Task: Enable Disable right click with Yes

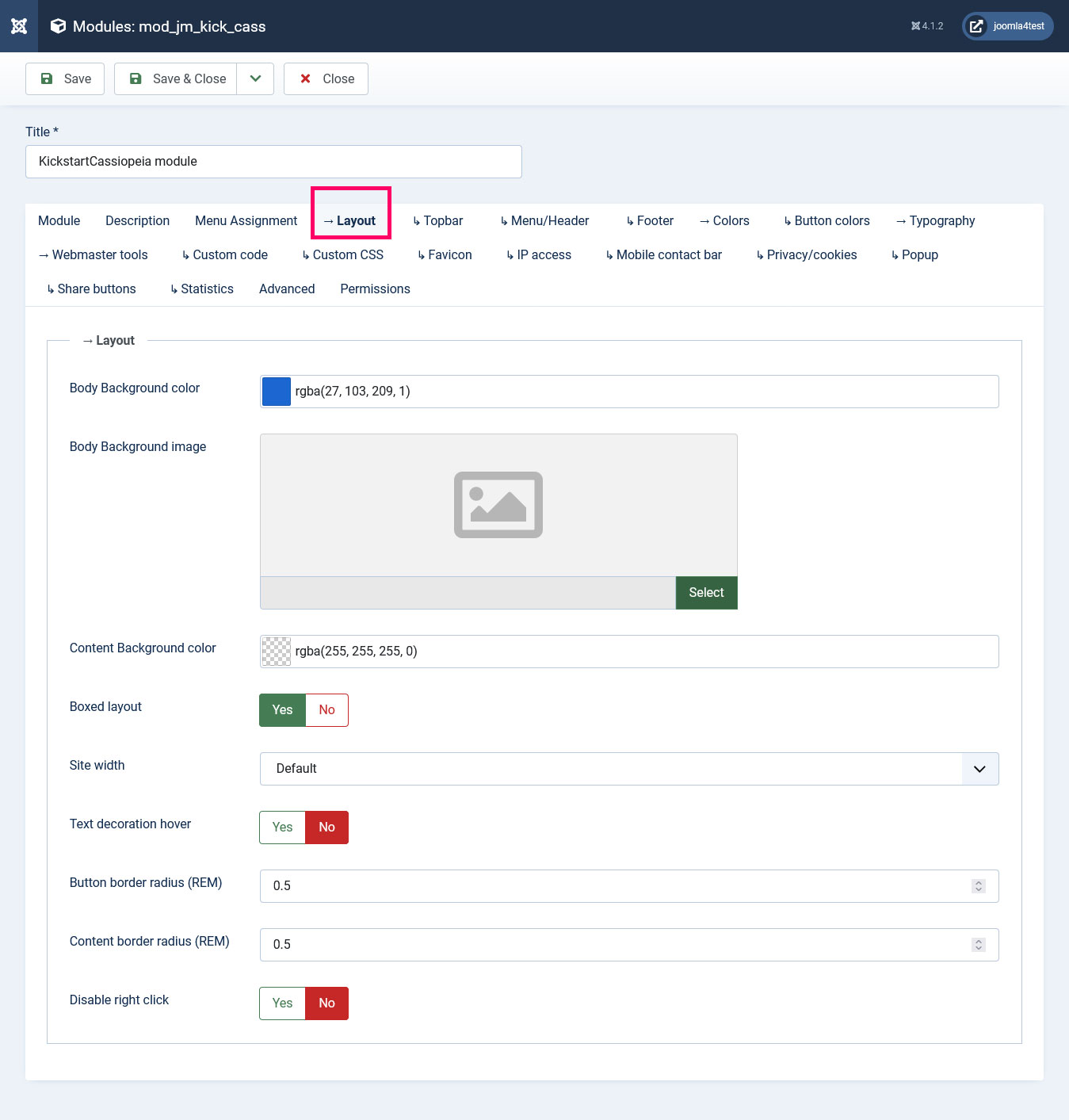Action: 282,1003
